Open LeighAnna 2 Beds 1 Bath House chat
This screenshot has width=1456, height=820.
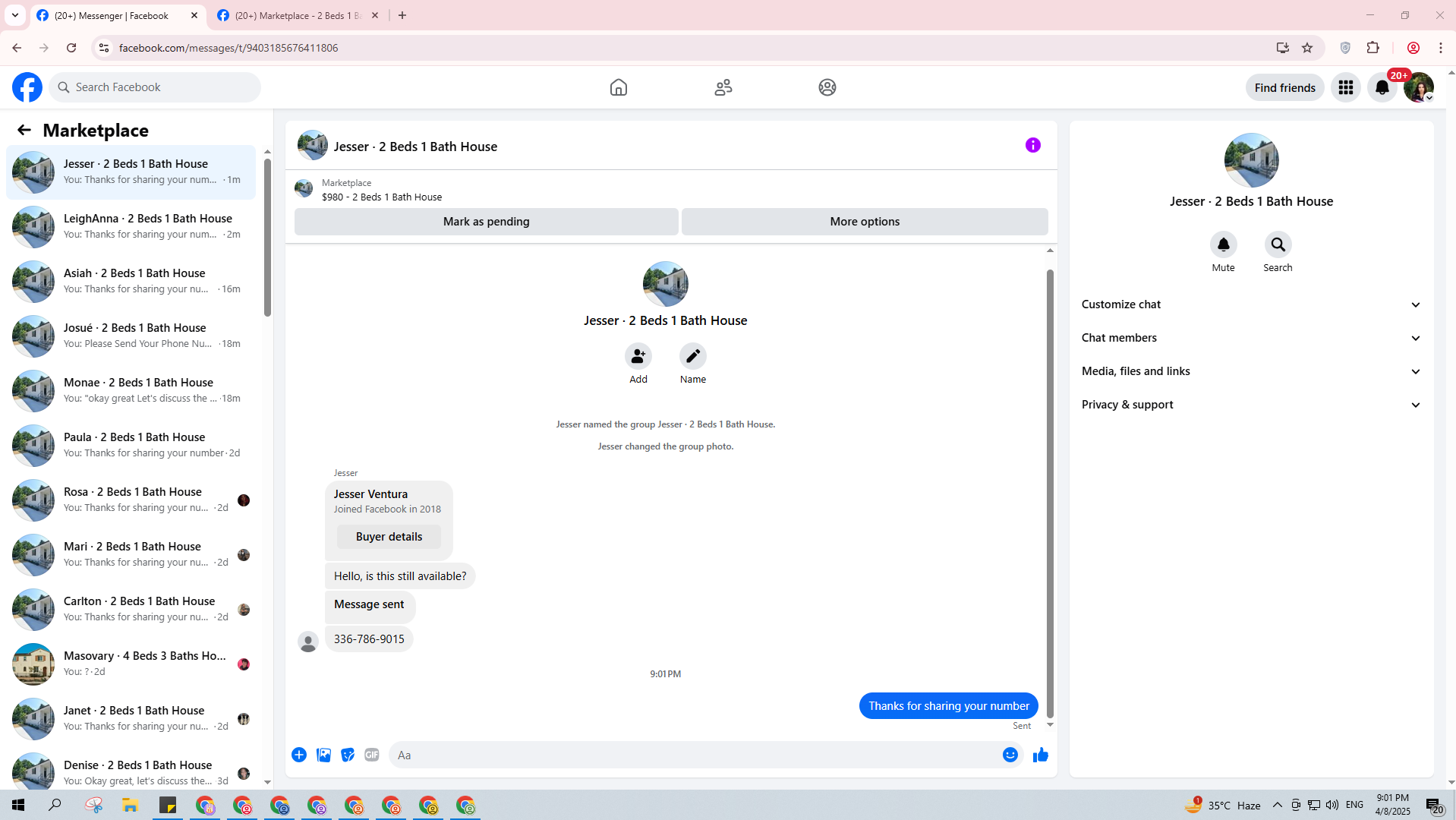131,226
